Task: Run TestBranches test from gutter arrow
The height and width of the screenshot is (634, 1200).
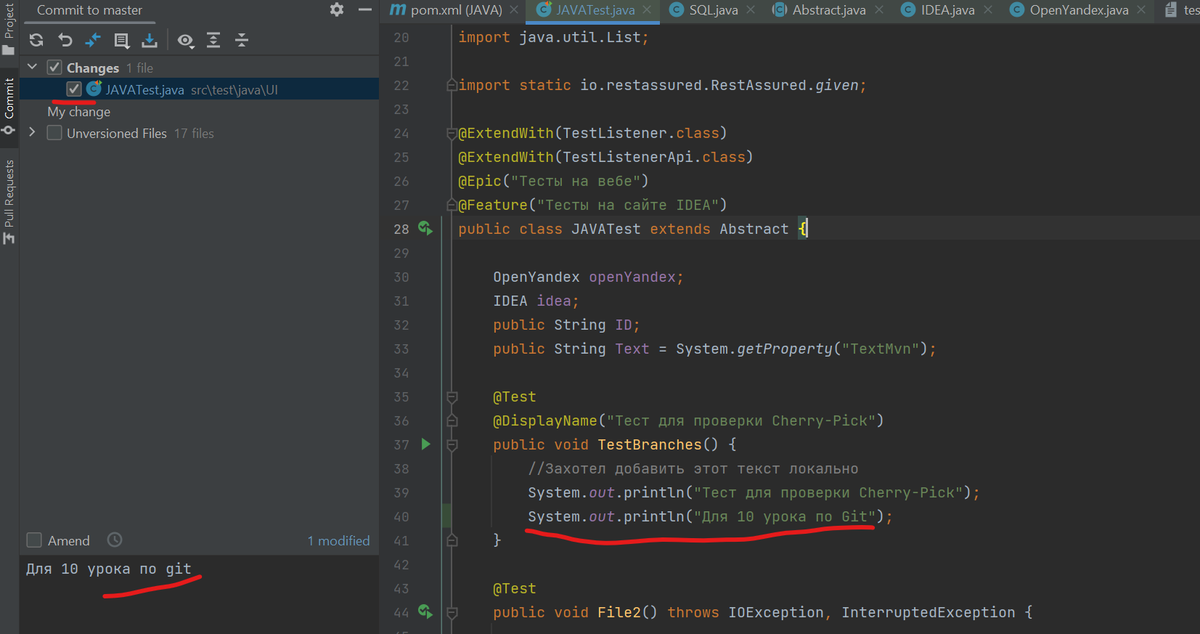Action: pos(425,444)
